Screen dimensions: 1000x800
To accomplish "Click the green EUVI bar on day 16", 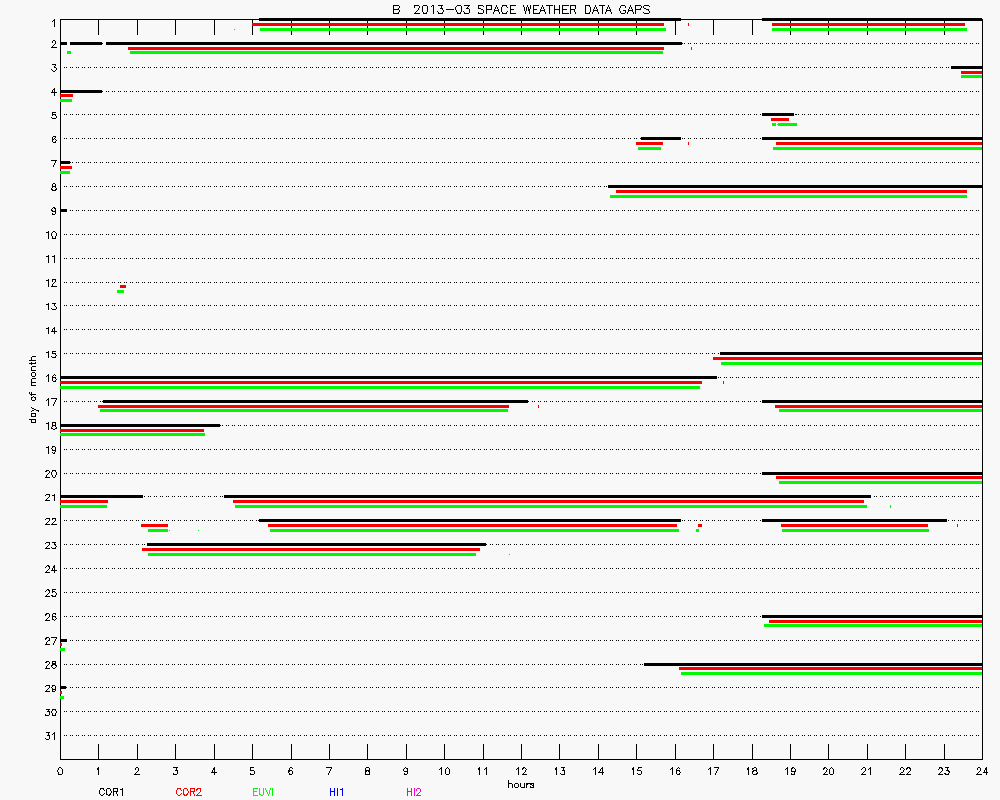I will click(x=380, y=386).
